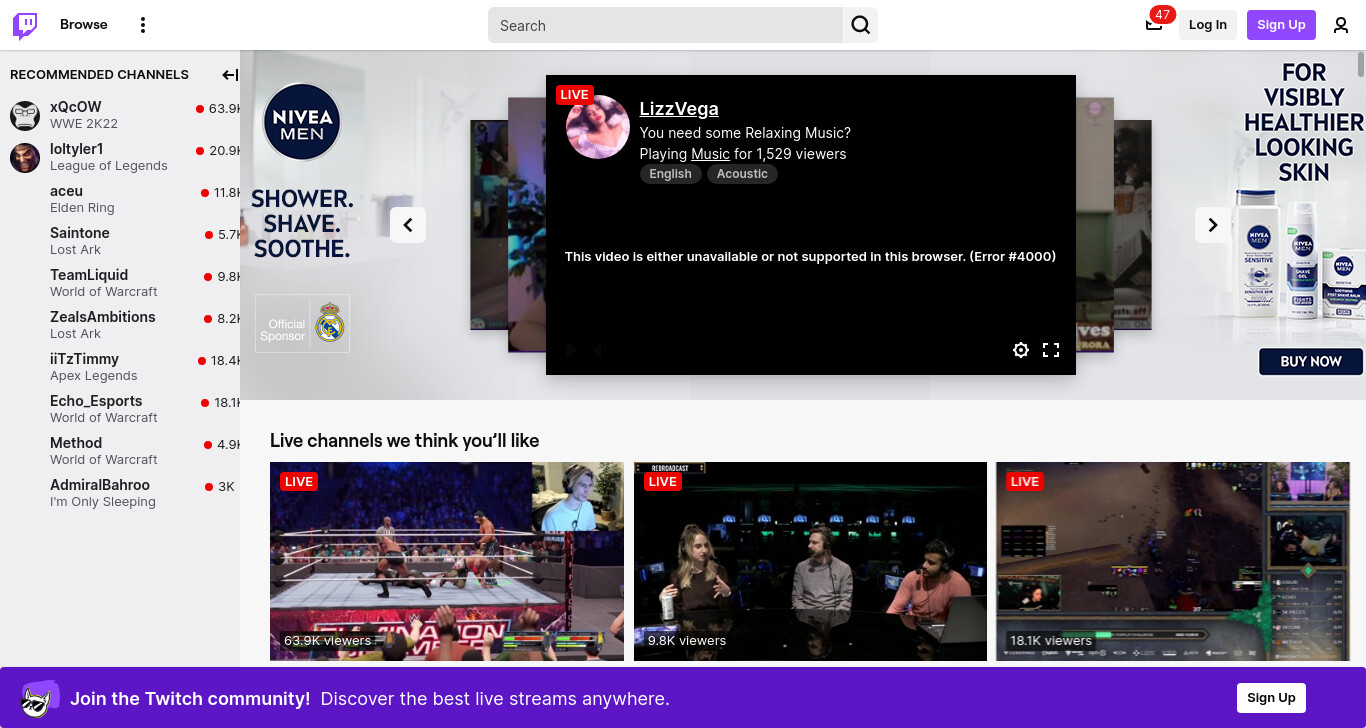Screen dimensions: 1366x728
Task: Open the game stream with 18.1K viewers
Action: point(1173,561)
